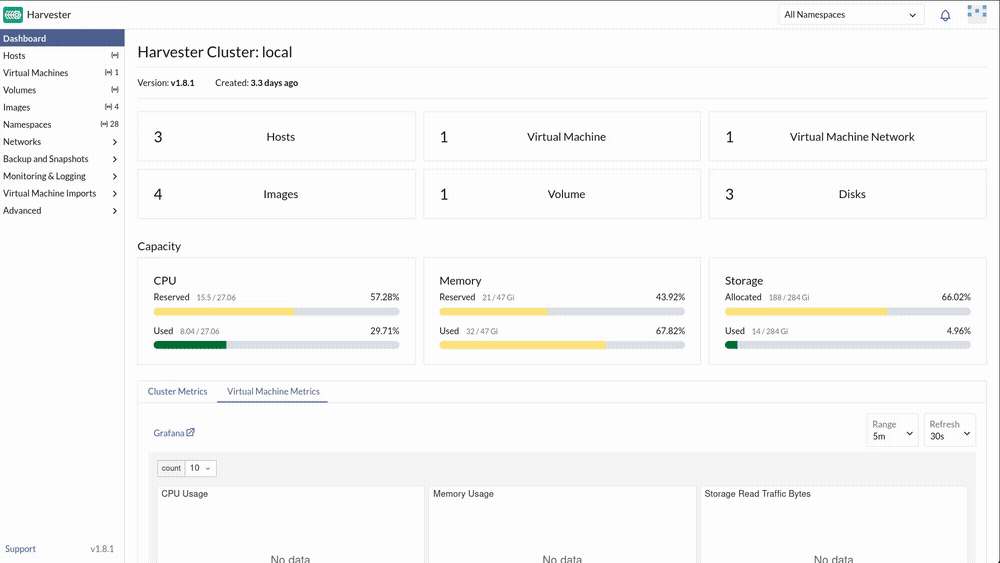Click Memory Used progress bar
Image resolution: width=1000 pixels, height=563 pixels.
point(562,345)
